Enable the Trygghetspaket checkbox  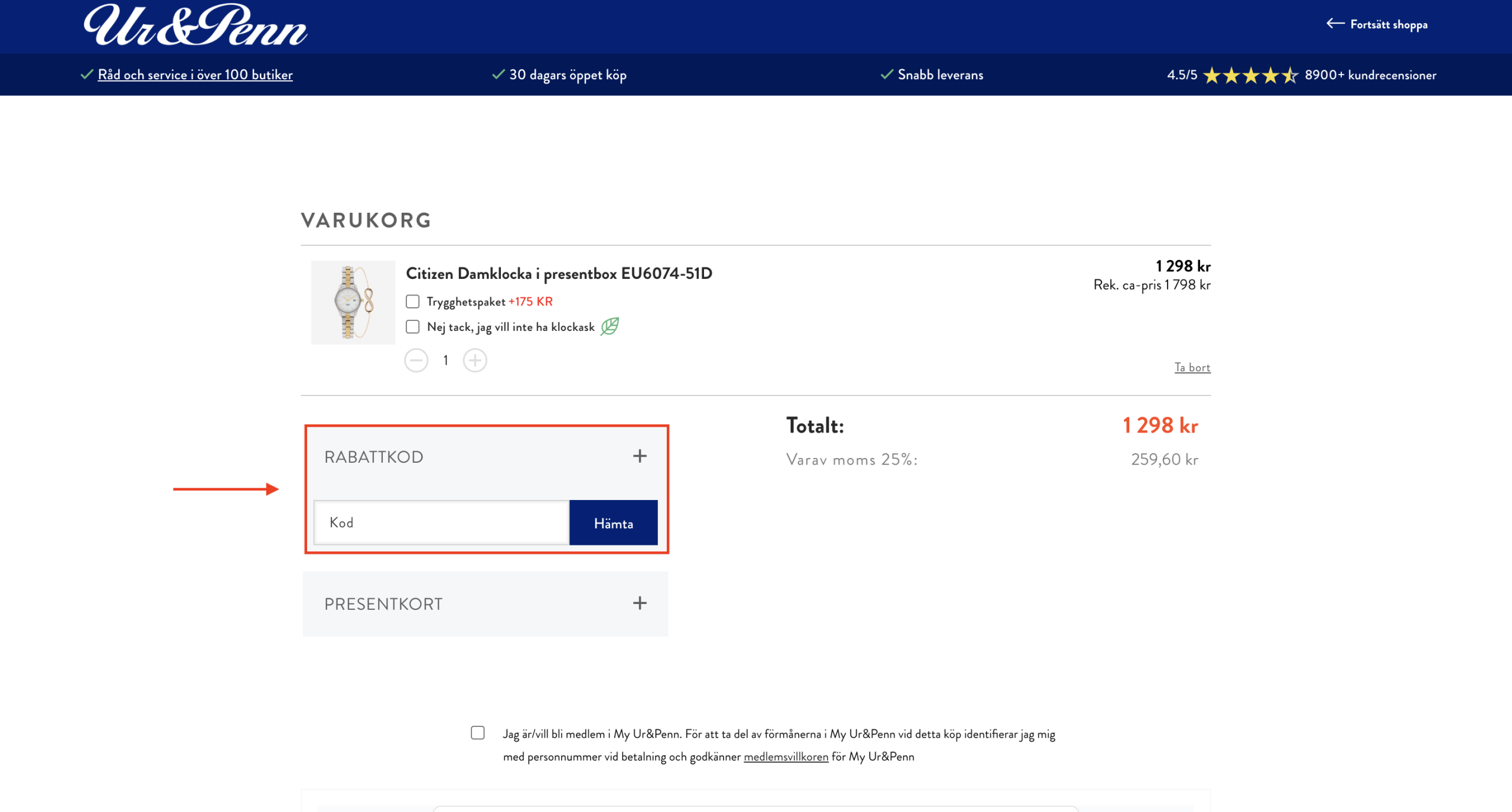coord(413,301)
